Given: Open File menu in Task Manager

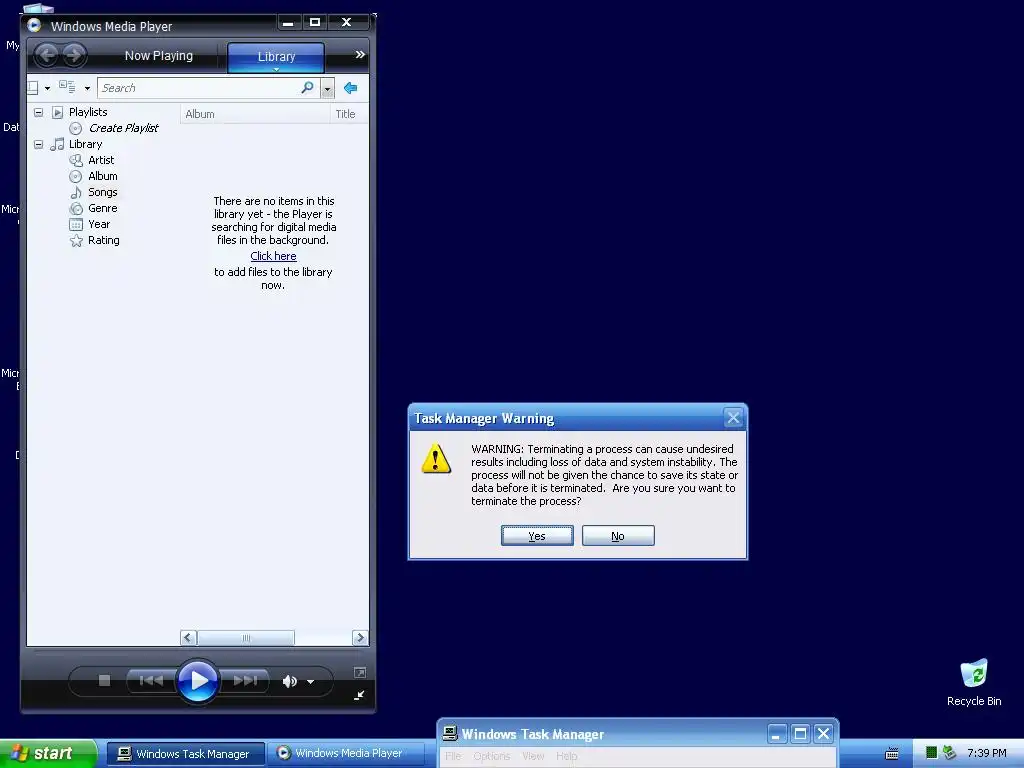Looking at the screenshot, I should pos(453,756).
